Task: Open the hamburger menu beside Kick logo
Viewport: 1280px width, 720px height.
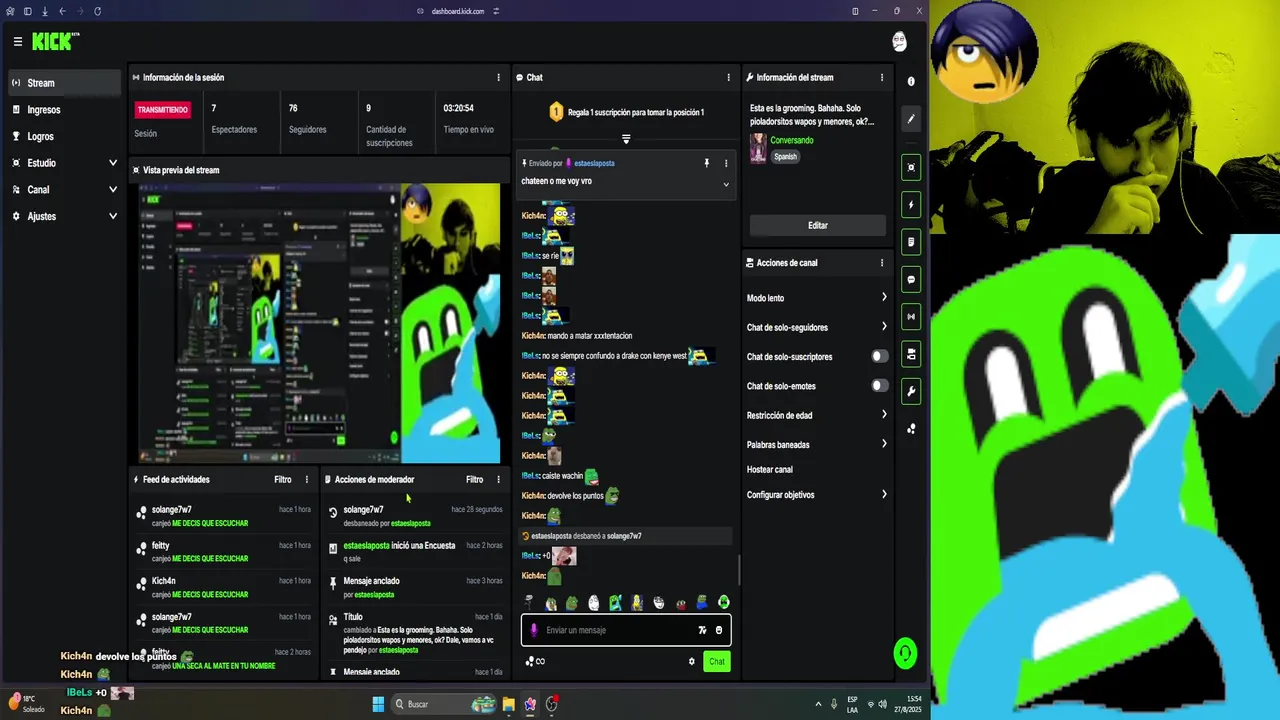Action: [18, 41]
